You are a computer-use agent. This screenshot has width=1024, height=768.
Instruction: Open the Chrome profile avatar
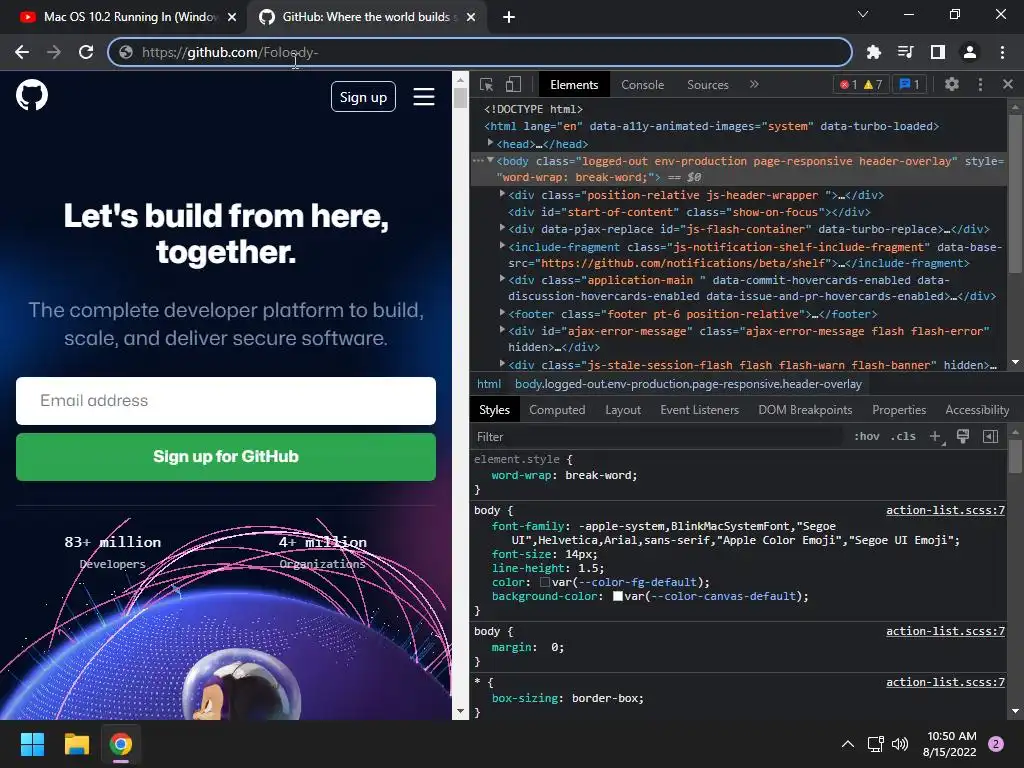click(970, 52)
